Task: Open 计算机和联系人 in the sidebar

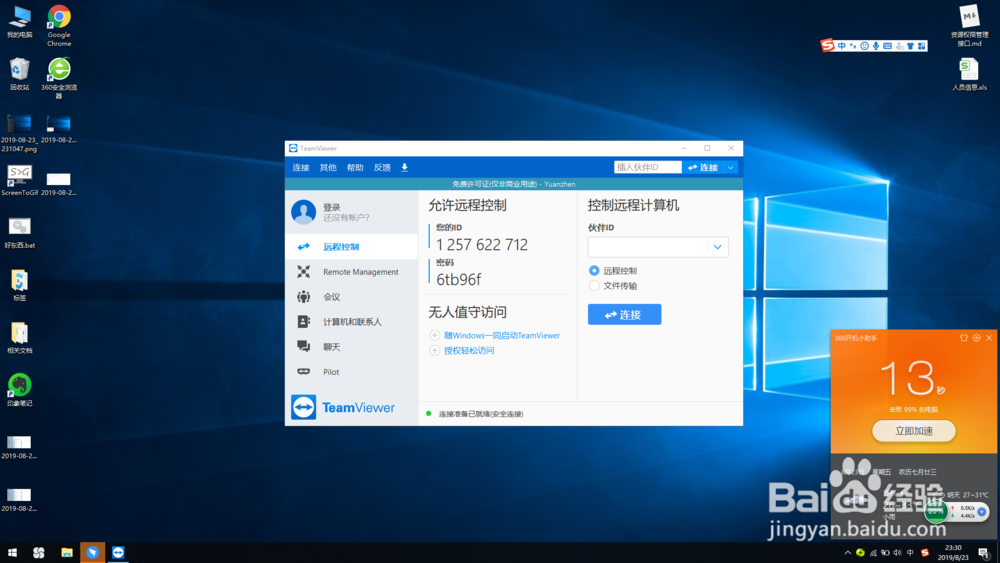Action: click(x=351, y=322)
